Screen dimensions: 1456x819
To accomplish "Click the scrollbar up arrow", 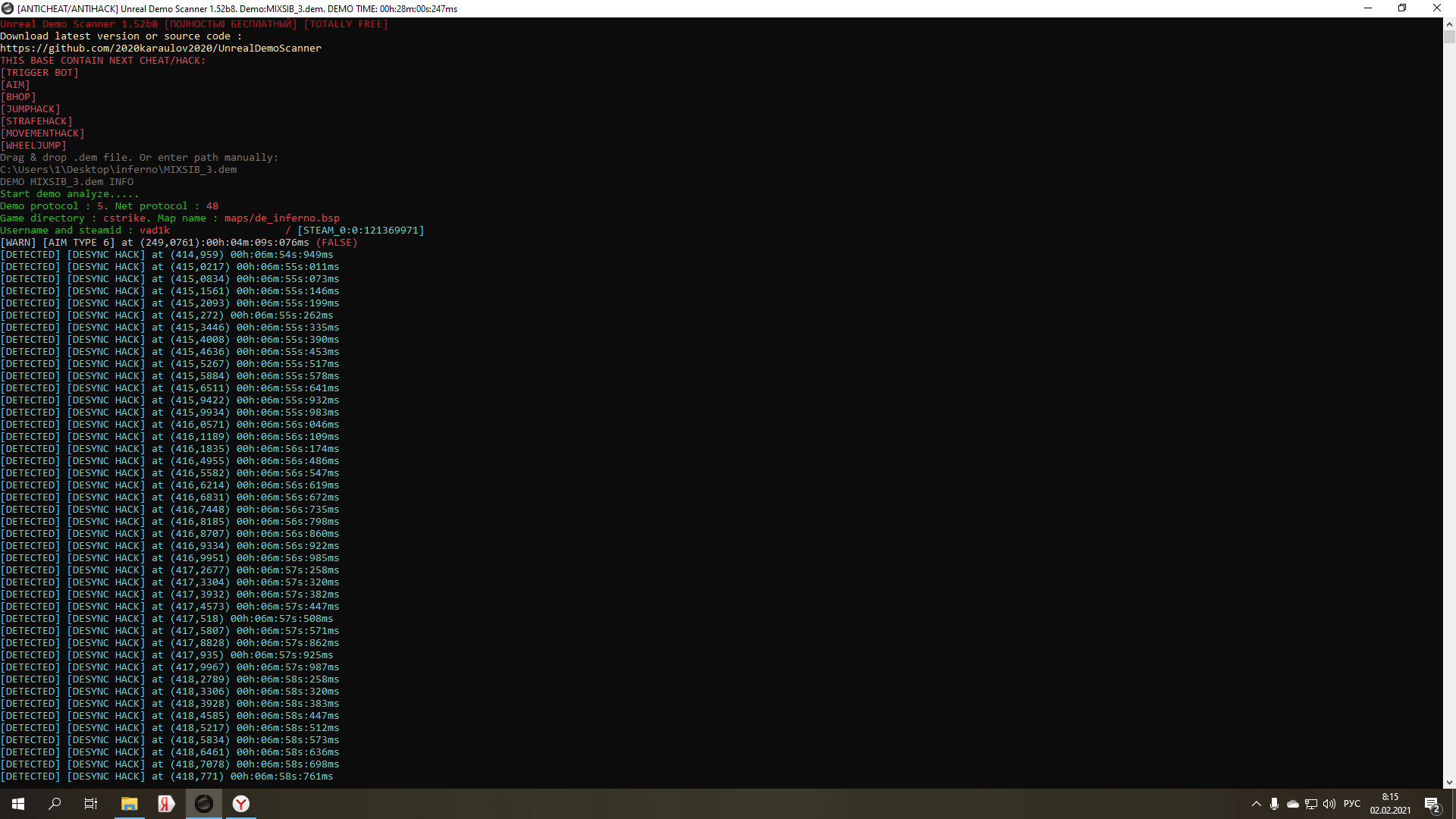I will (1449, 24).
